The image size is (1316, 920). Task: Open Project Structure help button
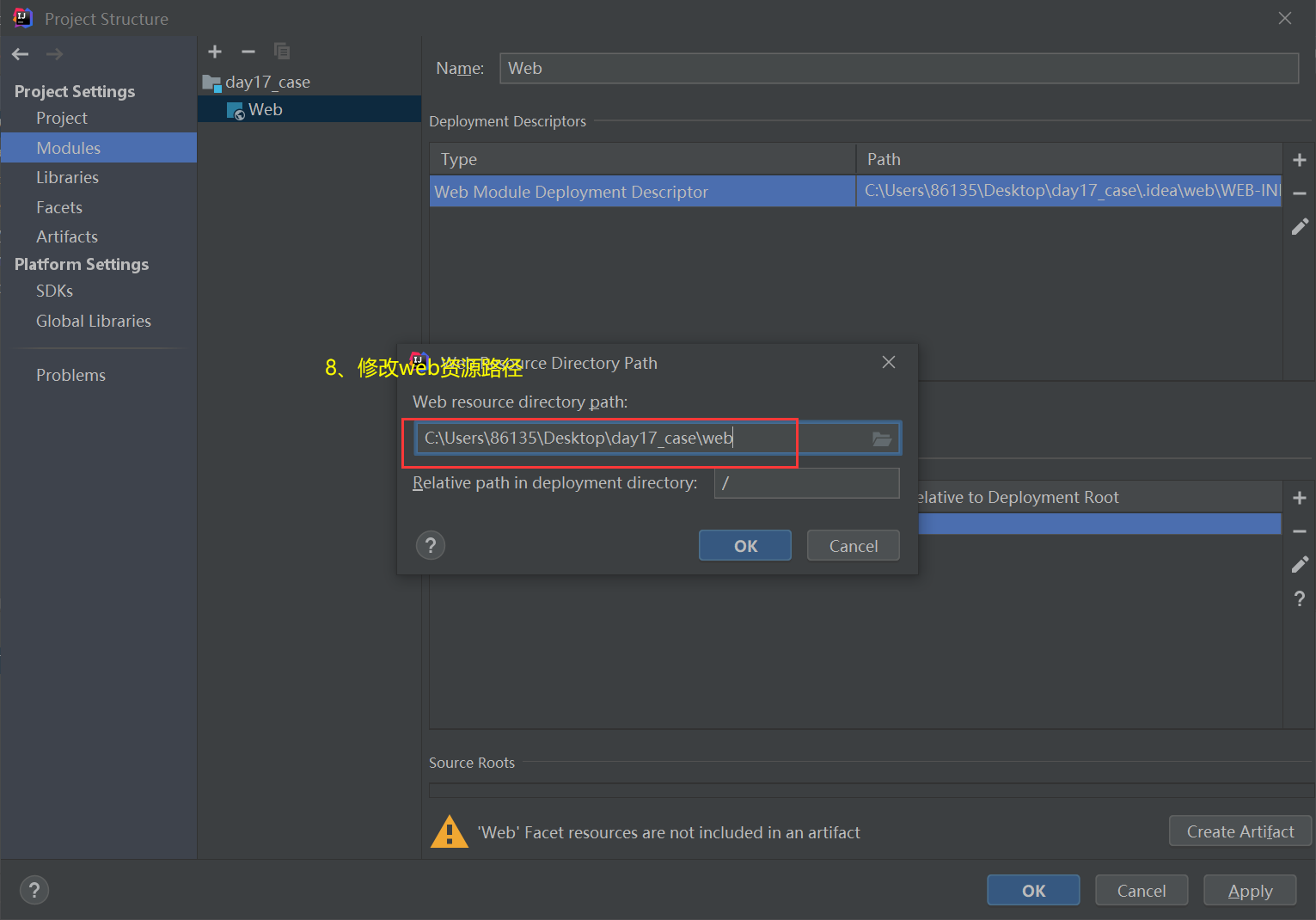point(34,890)
